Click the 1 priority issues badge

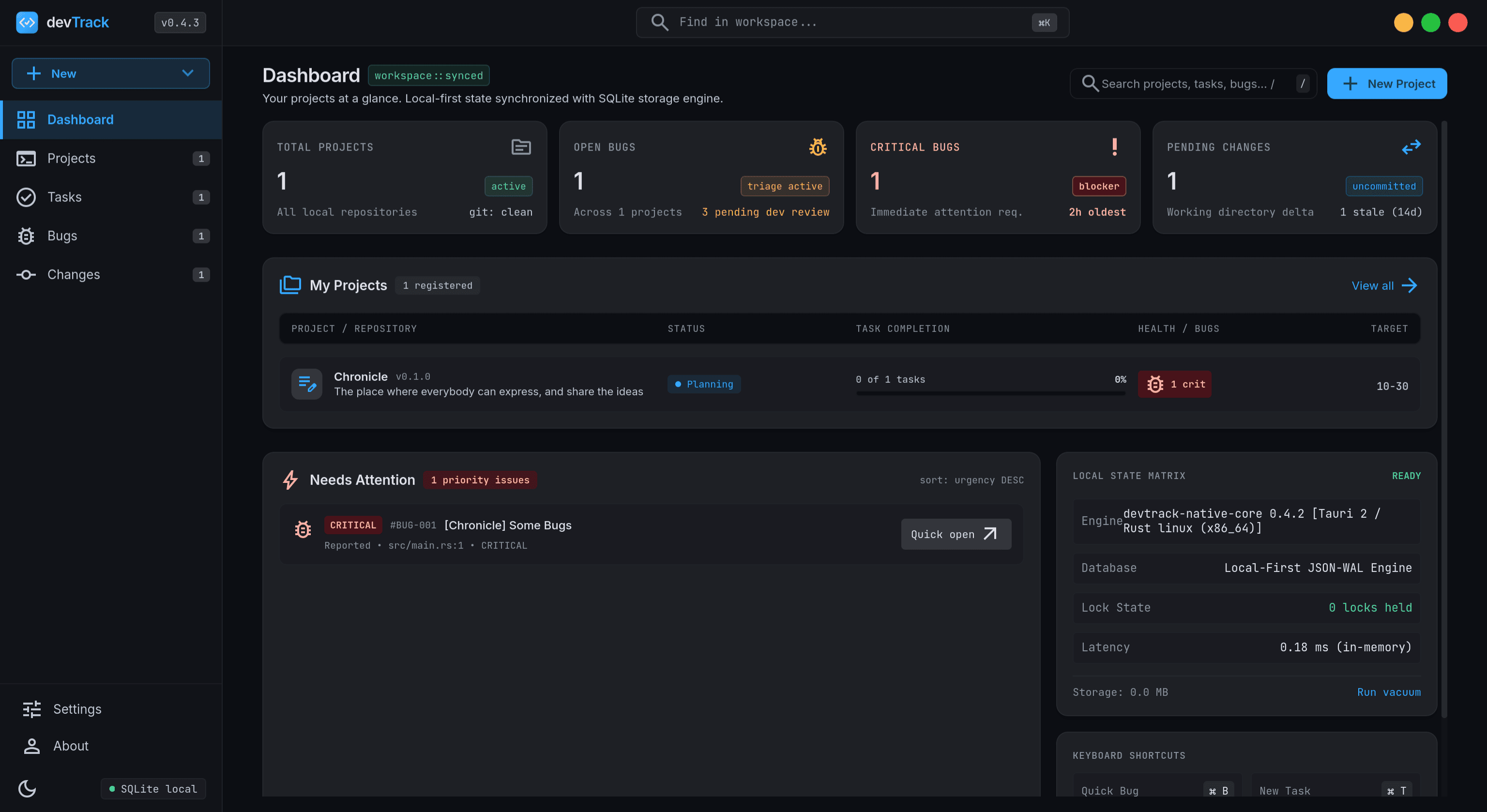click(480, 480)
